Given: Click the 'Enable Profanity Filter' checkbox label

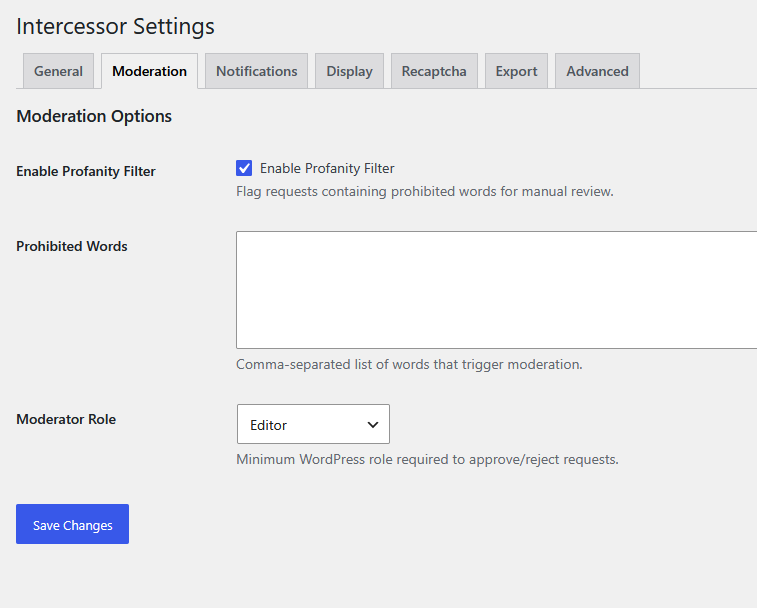Looking at the screenshot, I should tap(327, 168).
